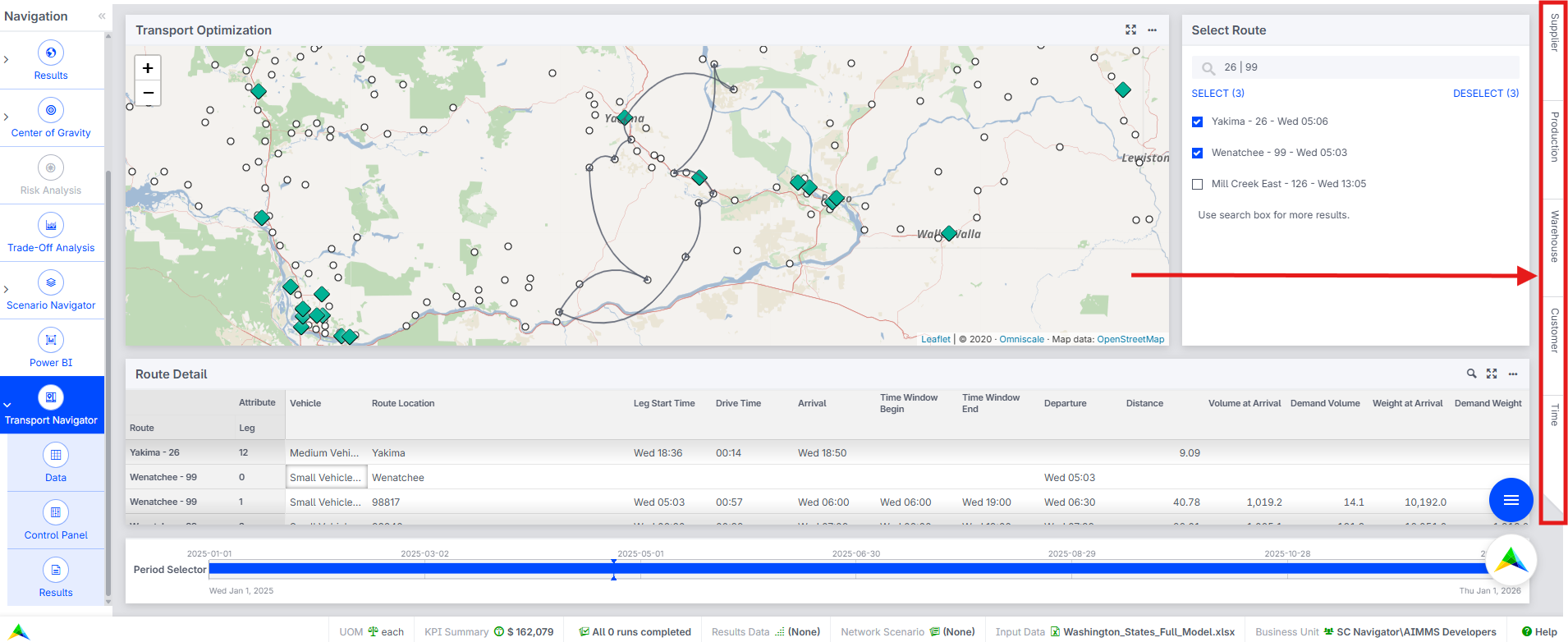Collapse the Transport Navigator group

(x=7, y=405)
